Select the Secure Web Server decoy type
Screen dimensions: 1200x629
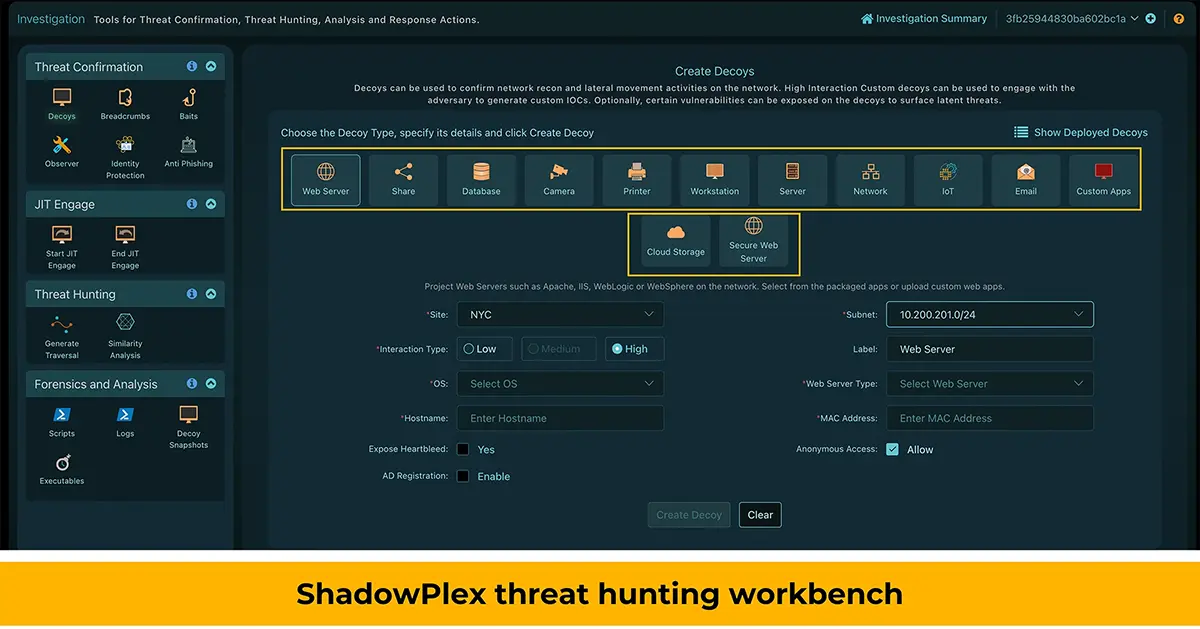(x=754, y=241)
